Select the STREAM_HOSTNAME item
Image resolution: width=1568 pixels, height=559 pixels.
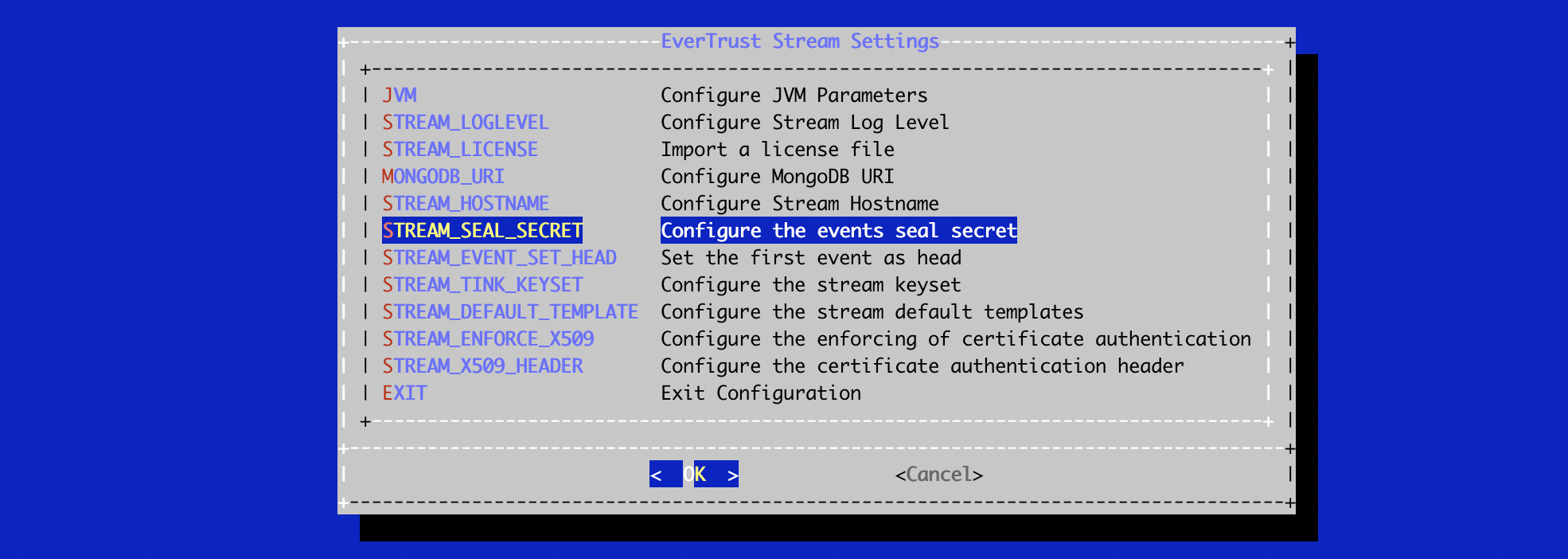click(466, 204)
